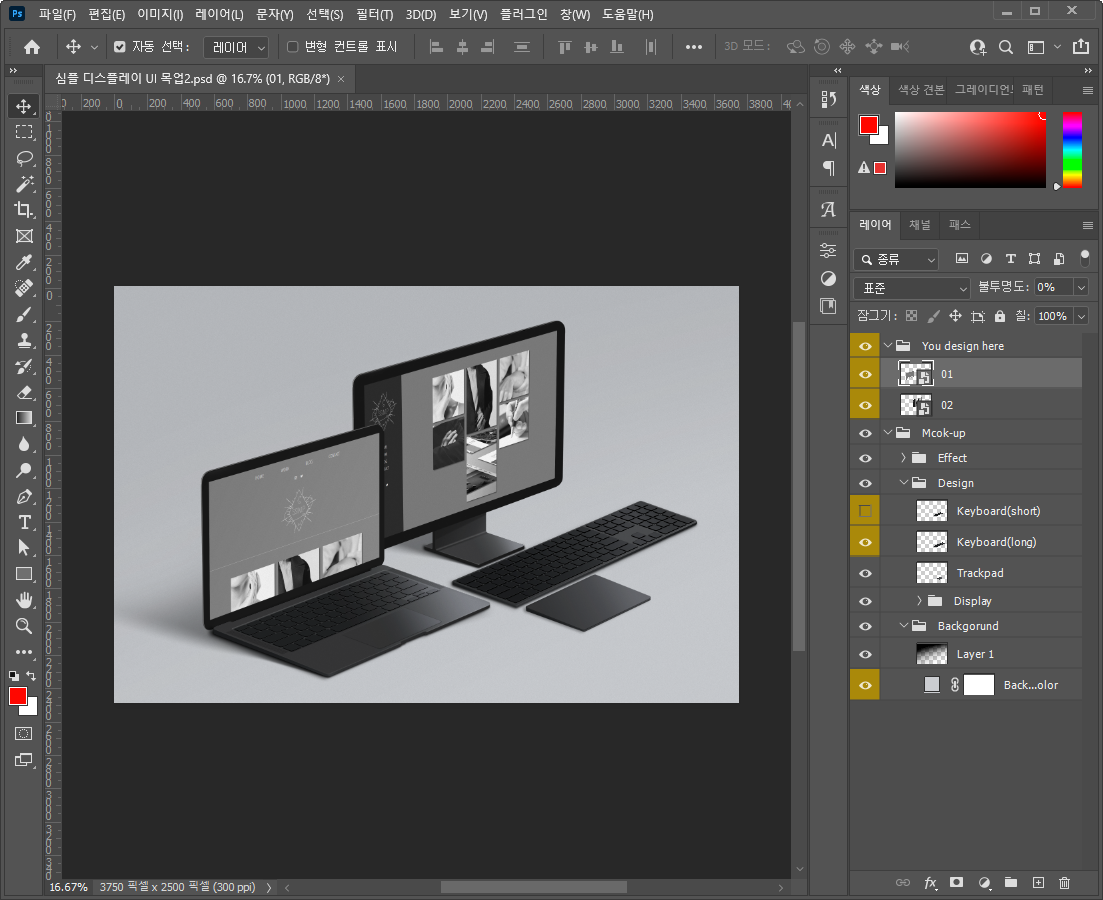Select the Zoom tool
Image resolution: width=1103 pixels, height=900 pixels.
tap(24, 626)
